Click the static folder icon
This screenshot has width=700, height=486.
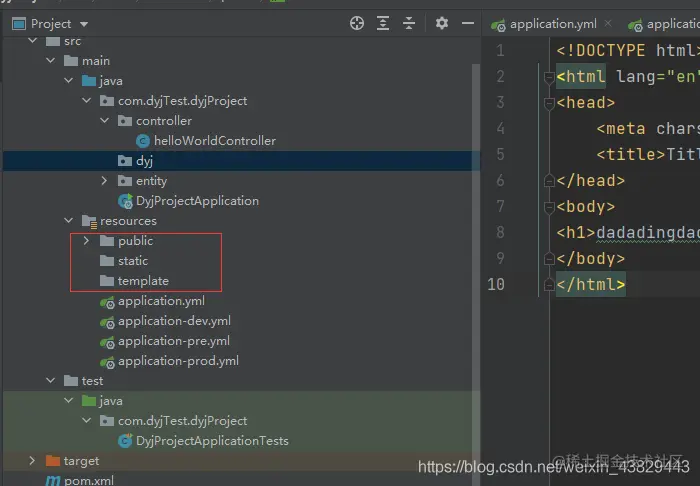(x=107, y=261)
